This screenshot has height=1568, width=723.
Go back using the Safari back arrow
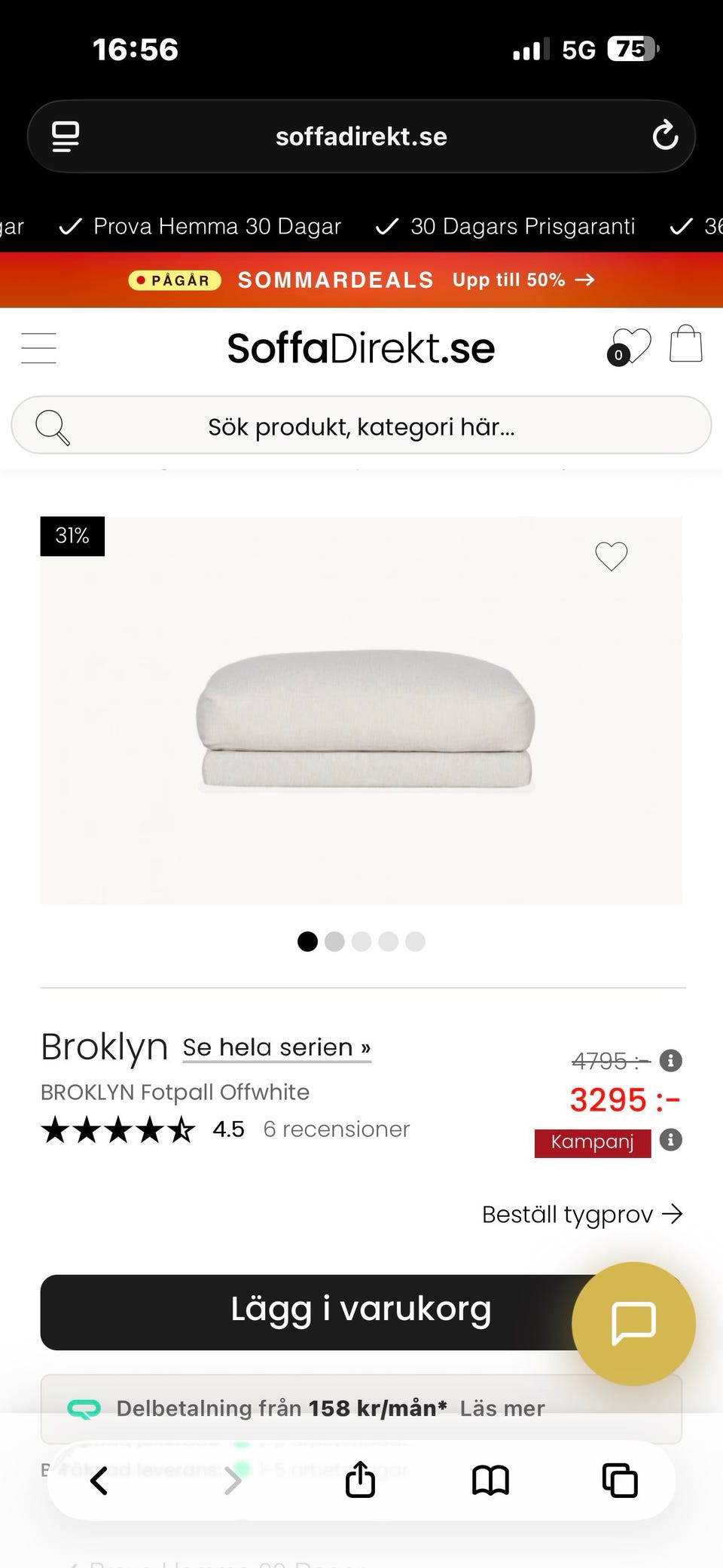pos(99,1481)
